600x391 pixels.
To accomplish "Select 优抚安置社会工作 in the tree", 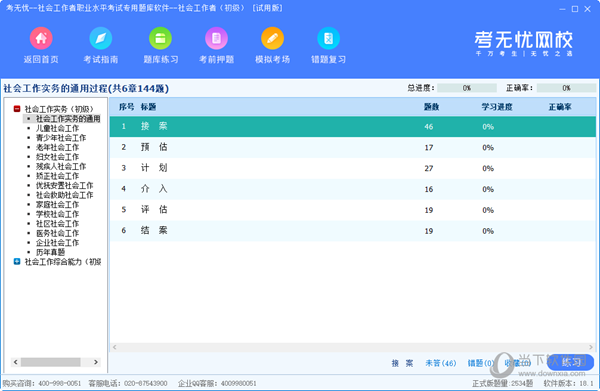I will 64,186.
